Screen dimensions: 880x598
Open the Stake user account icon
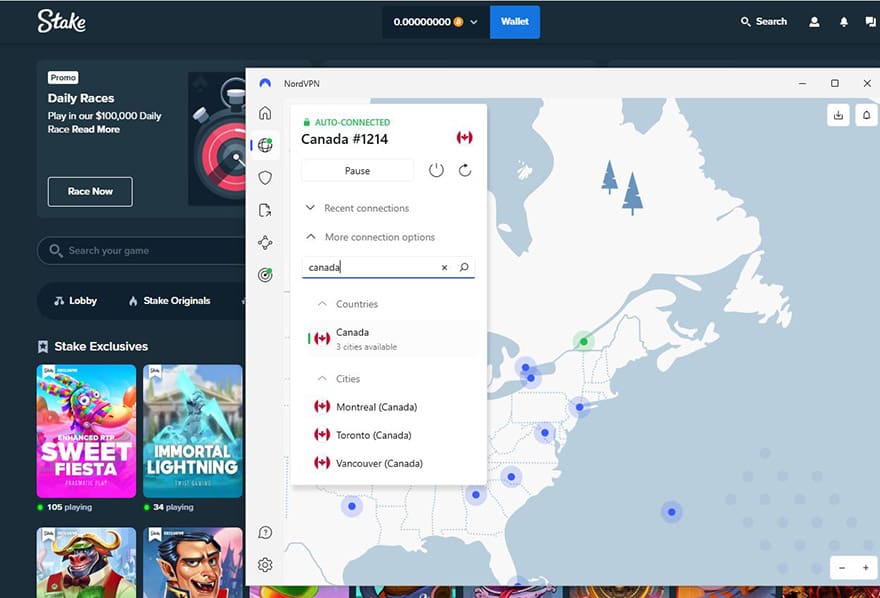click(814, 22)
